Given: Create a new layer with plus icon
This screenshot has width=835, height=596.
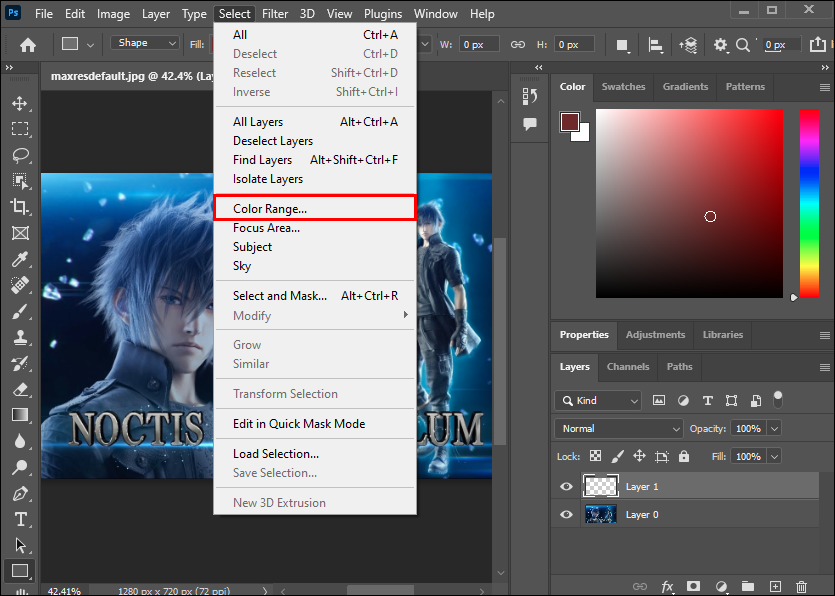Looking at the screenshot, I should 775,586.
